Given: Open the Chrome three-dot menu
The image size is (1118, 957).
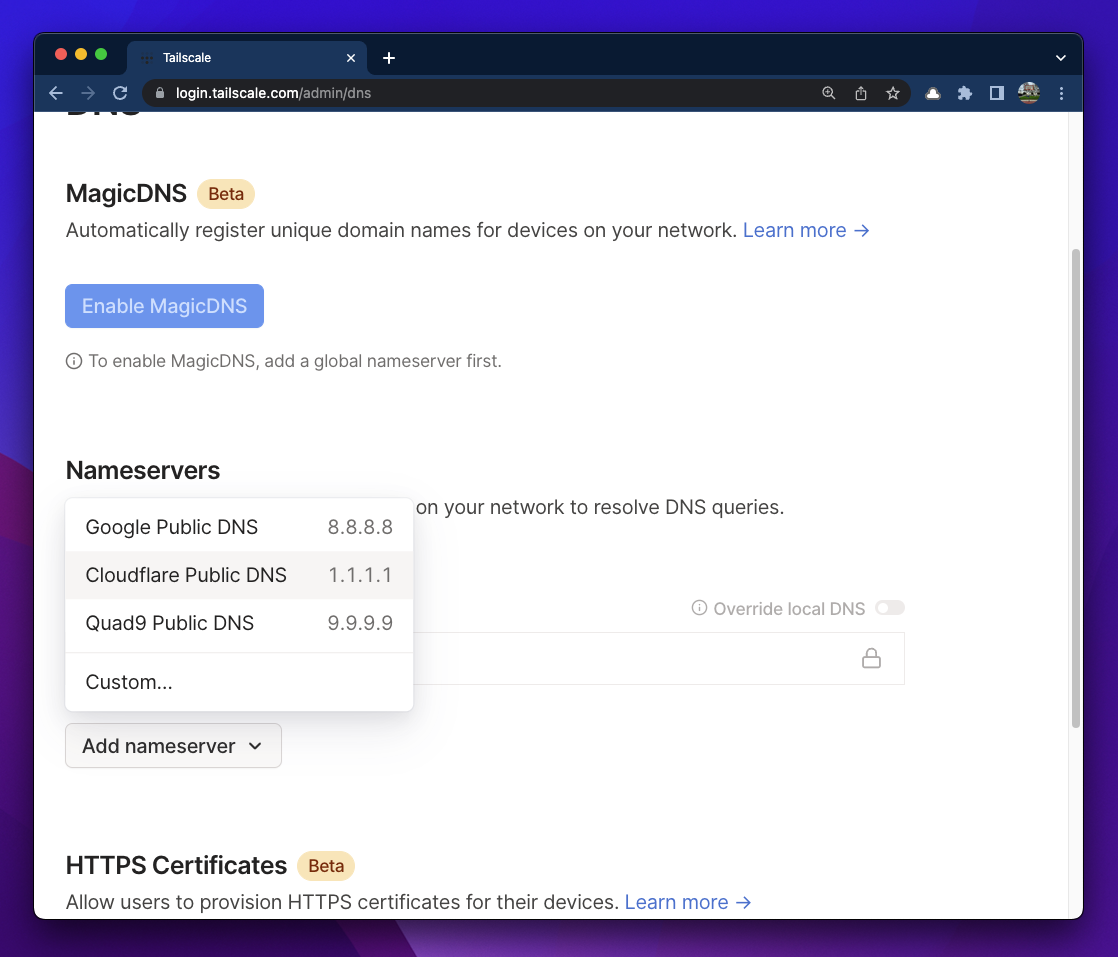Looking at the screenshot, I should click(x=1061, y=93).
